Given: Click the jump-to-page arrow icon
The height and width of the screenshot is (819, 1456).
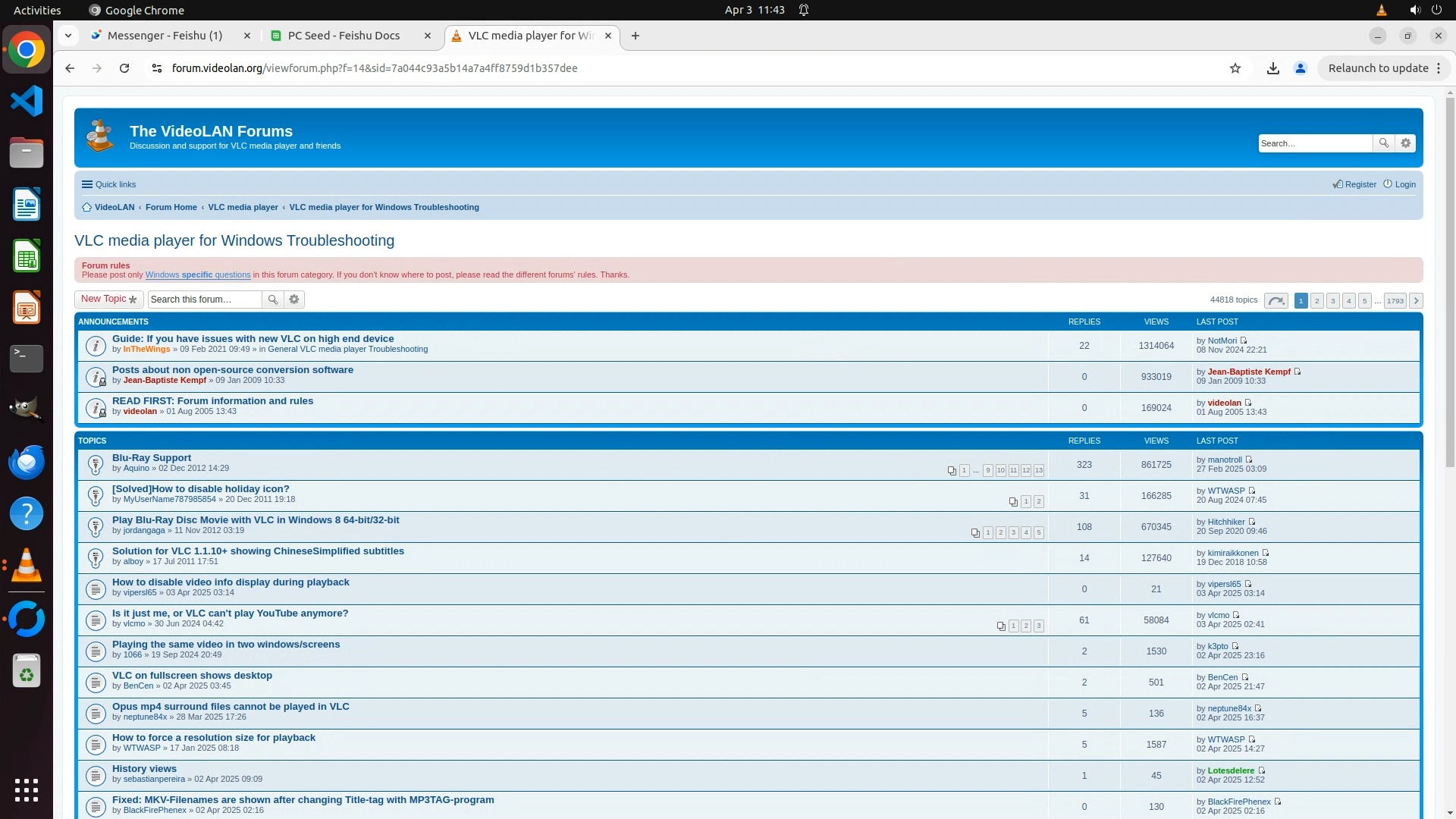Looking at the screenshot, I should coord(1276,301).
